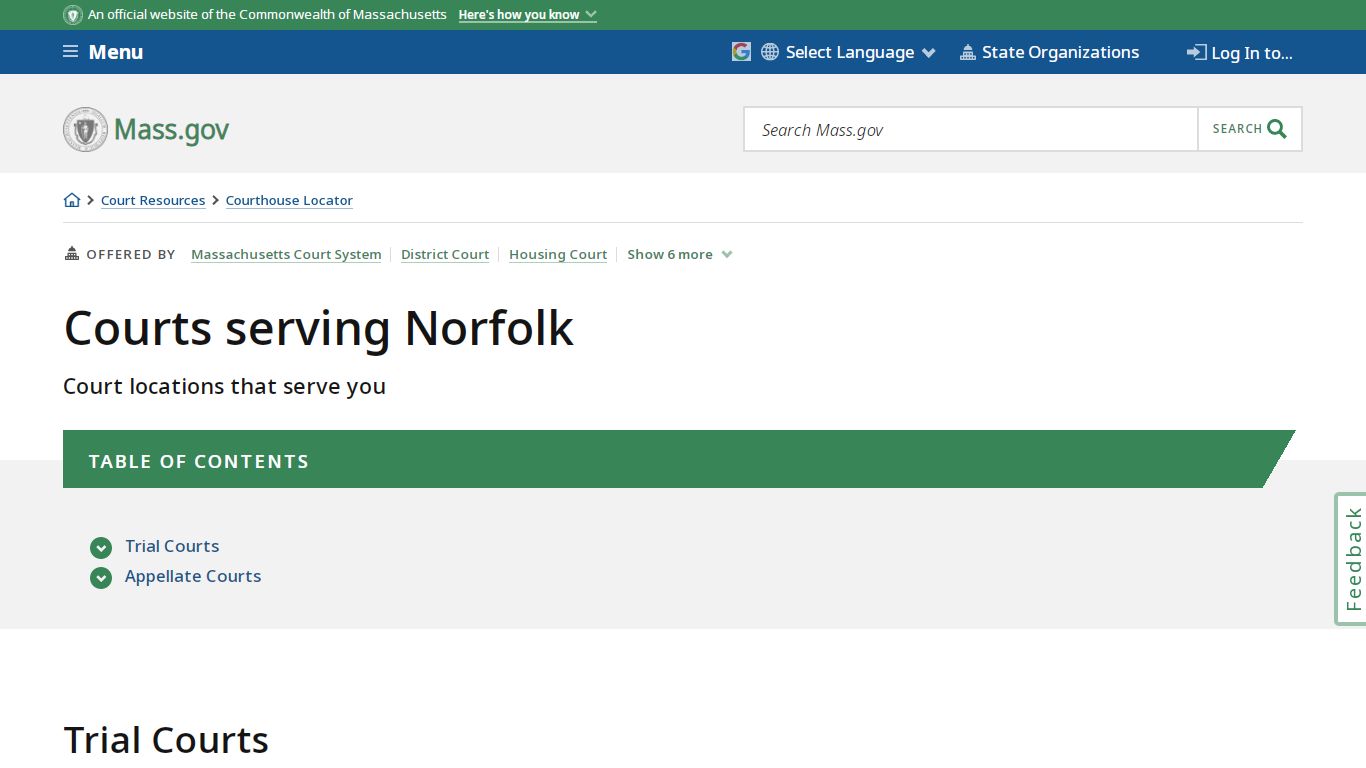Click the circle arrow icon beside Trial Courts

tap(101, 548)
